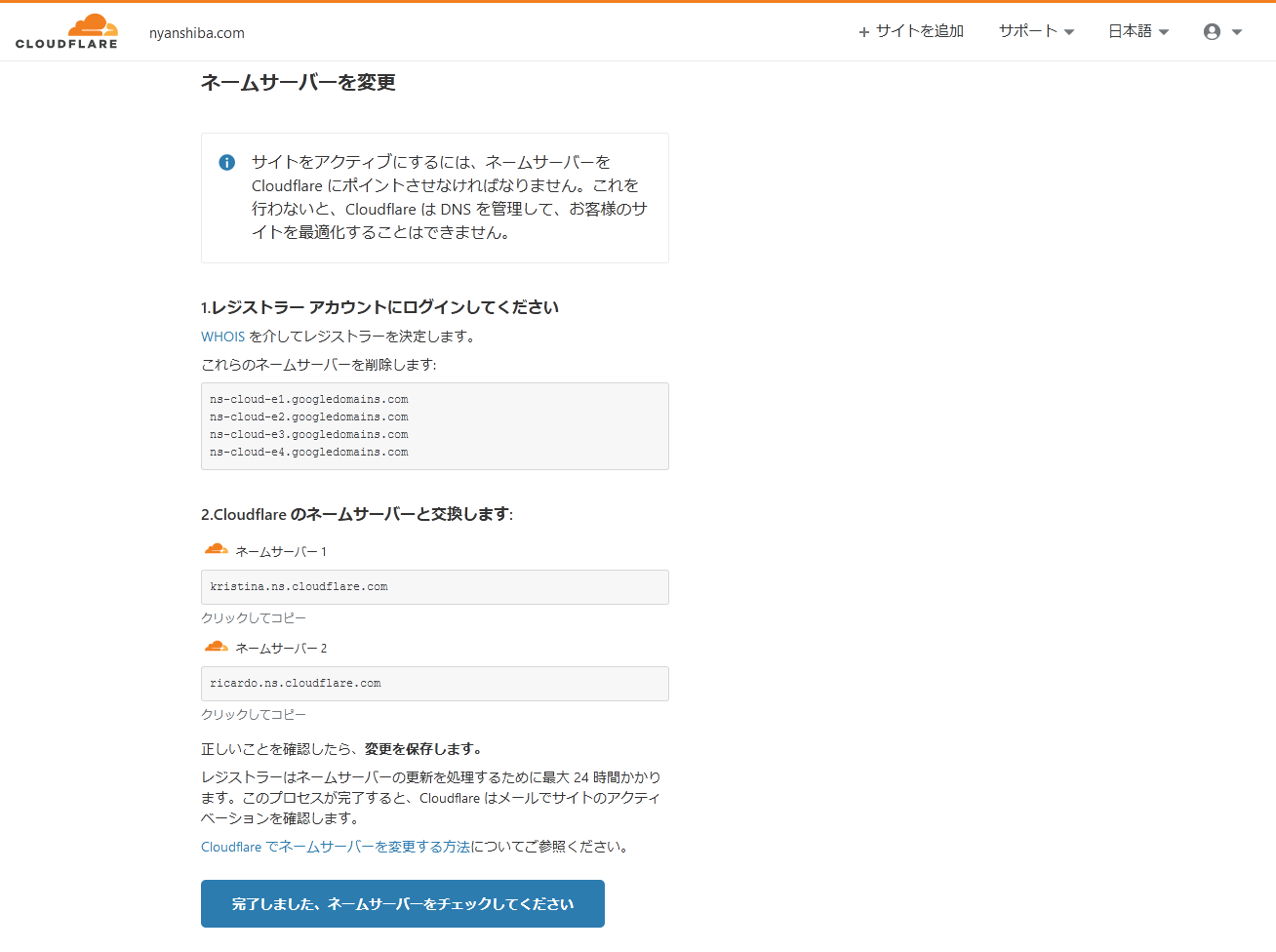Select the nyanshiba.com site name in header
The image size is (1276, 952).
[195, 32]
